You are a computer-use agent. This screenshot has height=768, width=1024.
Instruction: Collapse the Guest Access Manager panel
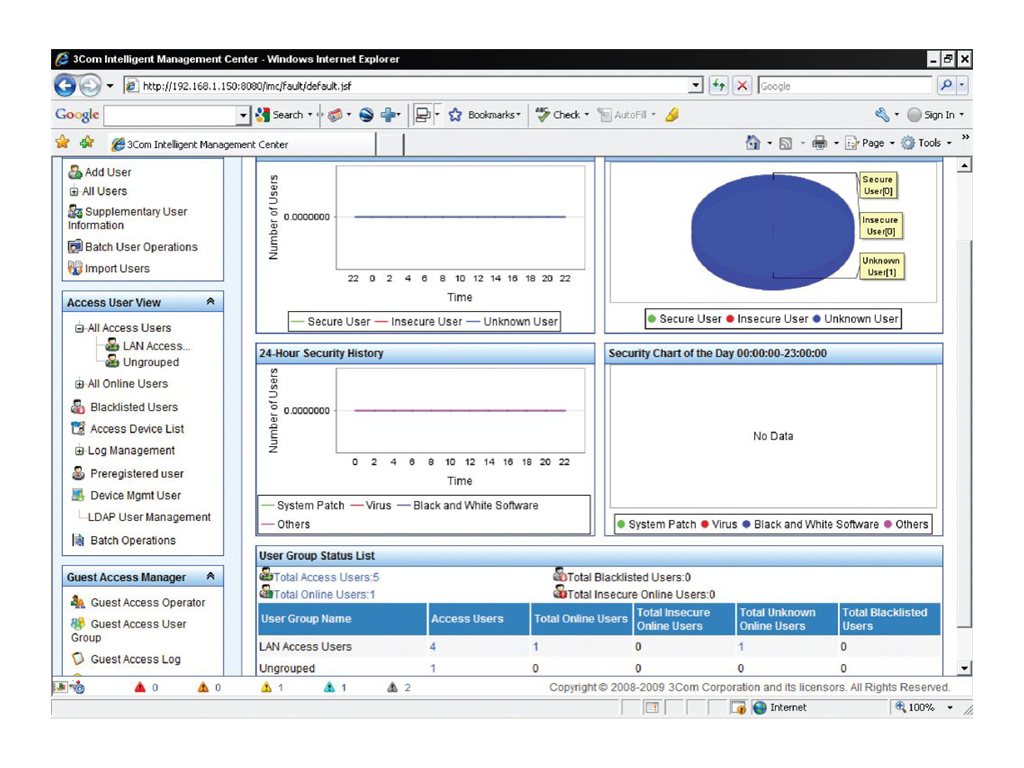pos(208,577)
